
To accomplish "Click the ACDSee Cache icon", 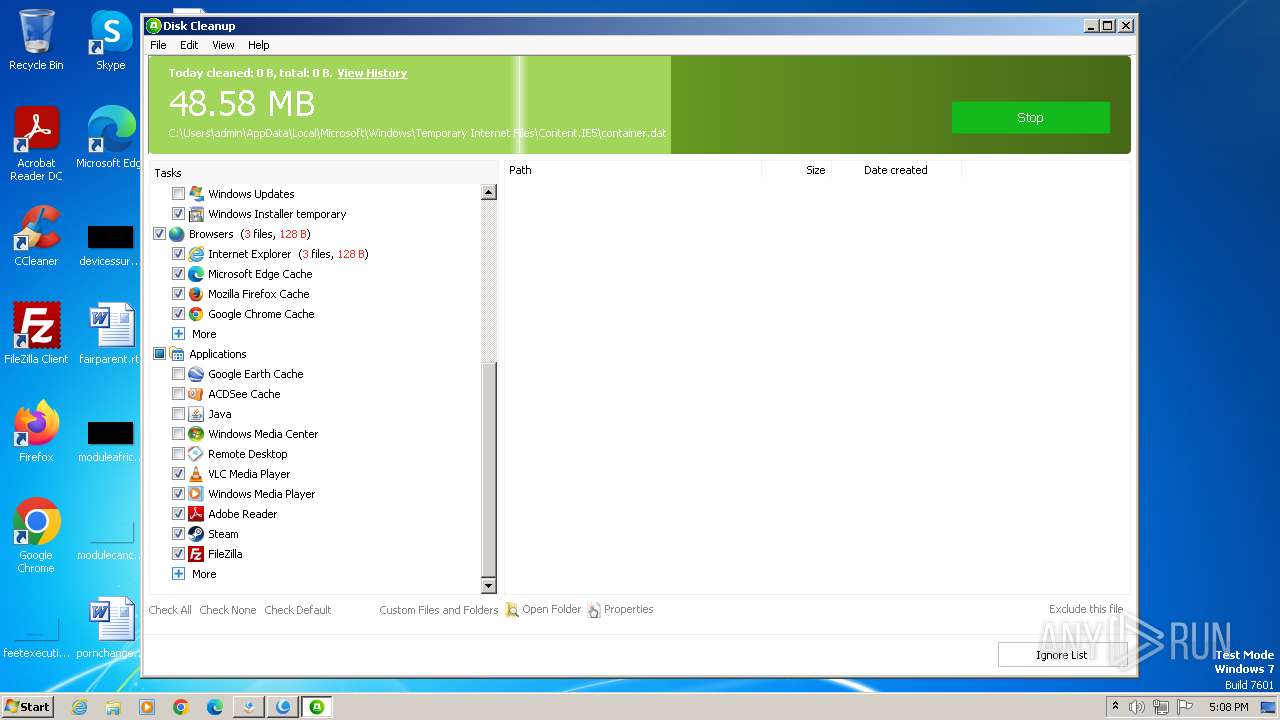I will coord(196,394).
